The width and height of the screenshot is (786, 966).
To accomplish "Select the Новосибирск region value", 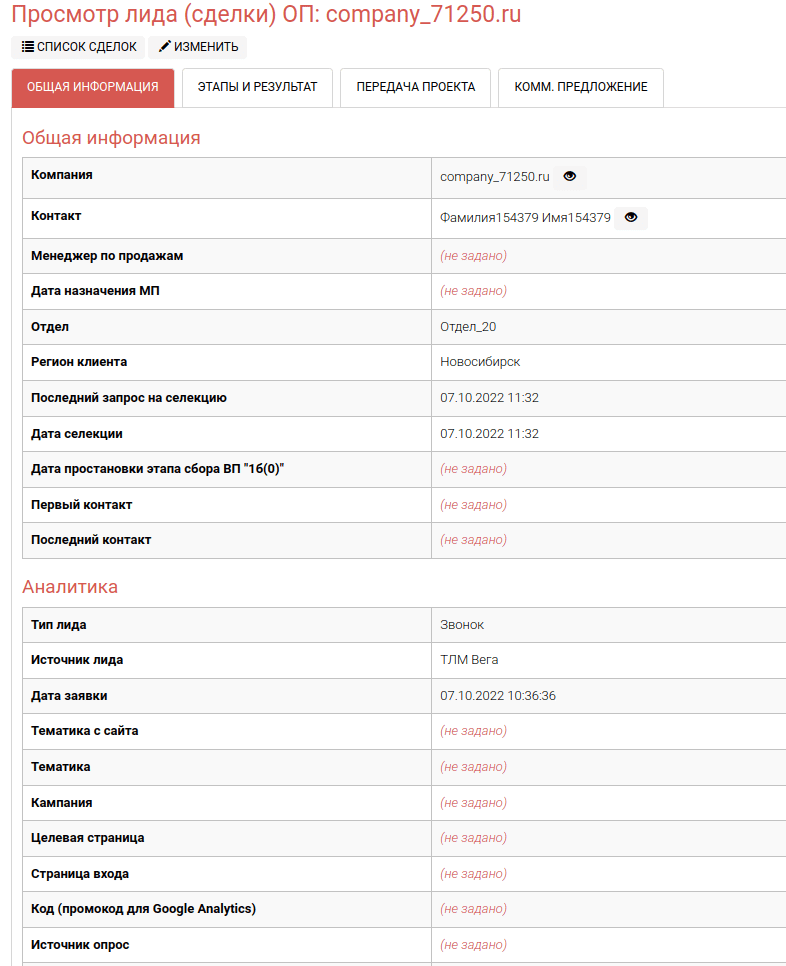I will 480,362.
